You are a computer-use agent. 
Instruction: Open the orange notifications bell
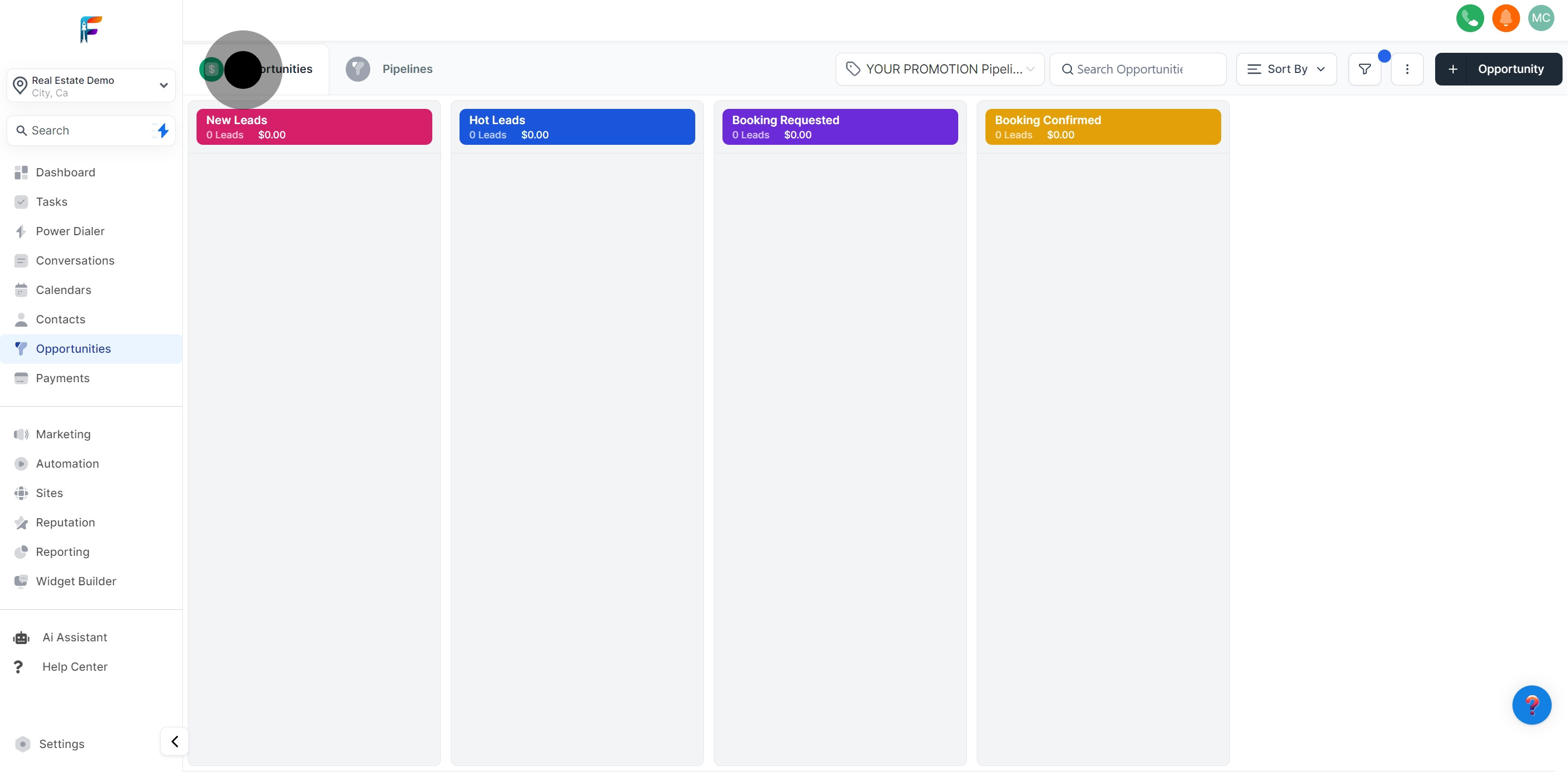click(x=1505, y=19)
